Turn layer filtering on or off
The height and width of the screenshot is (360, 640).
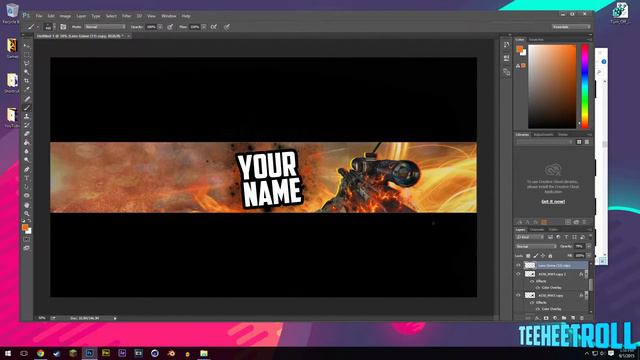590,237
